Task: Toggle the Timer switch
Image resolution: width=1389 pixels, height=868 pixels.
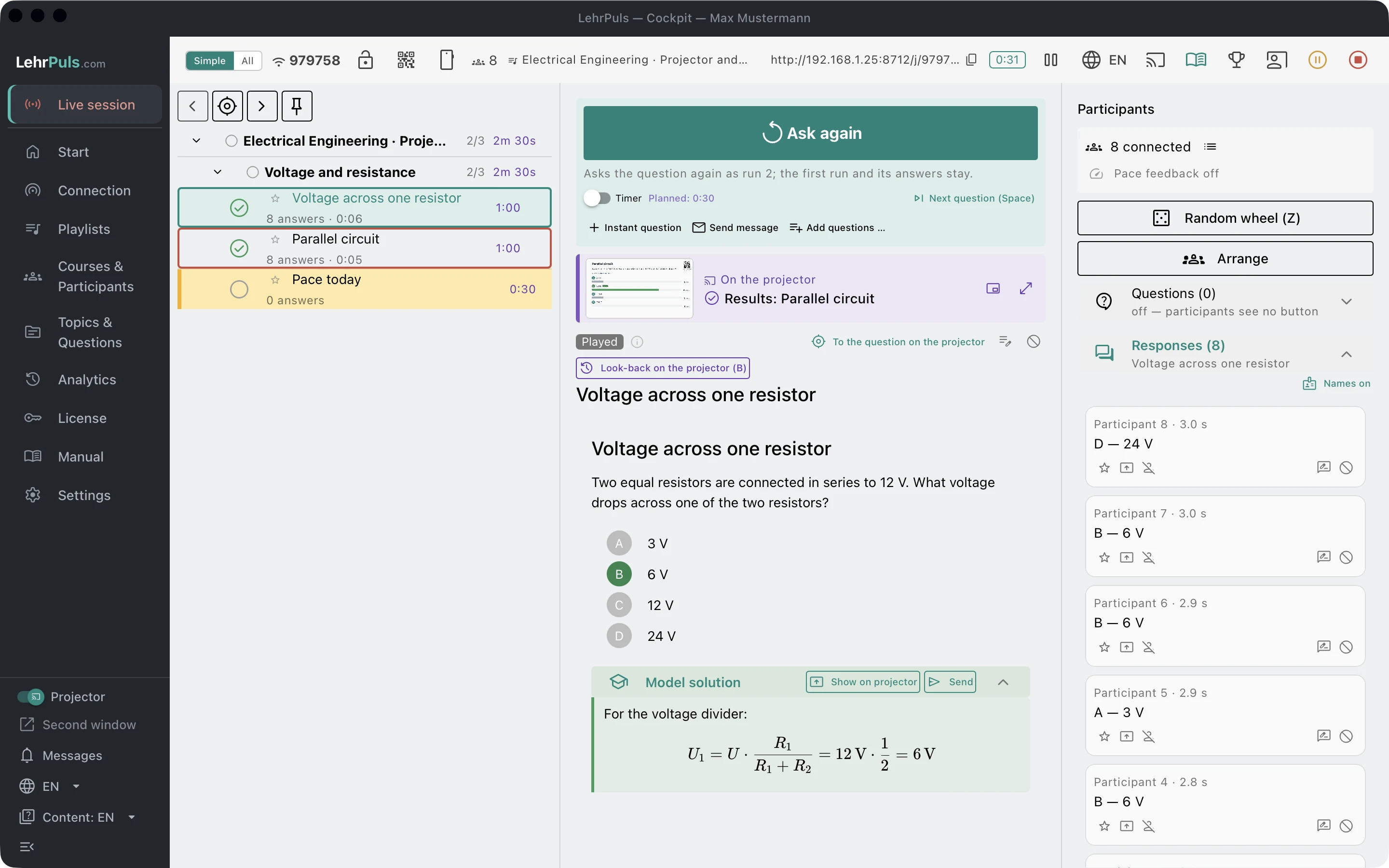Action: click(x=597, y=198)
